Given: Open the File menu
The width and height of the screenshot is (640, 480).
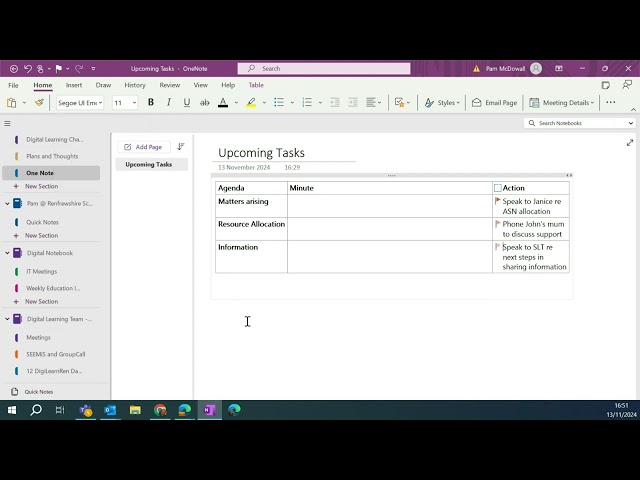Looking at the screenshot, I should tap(13, 85).
